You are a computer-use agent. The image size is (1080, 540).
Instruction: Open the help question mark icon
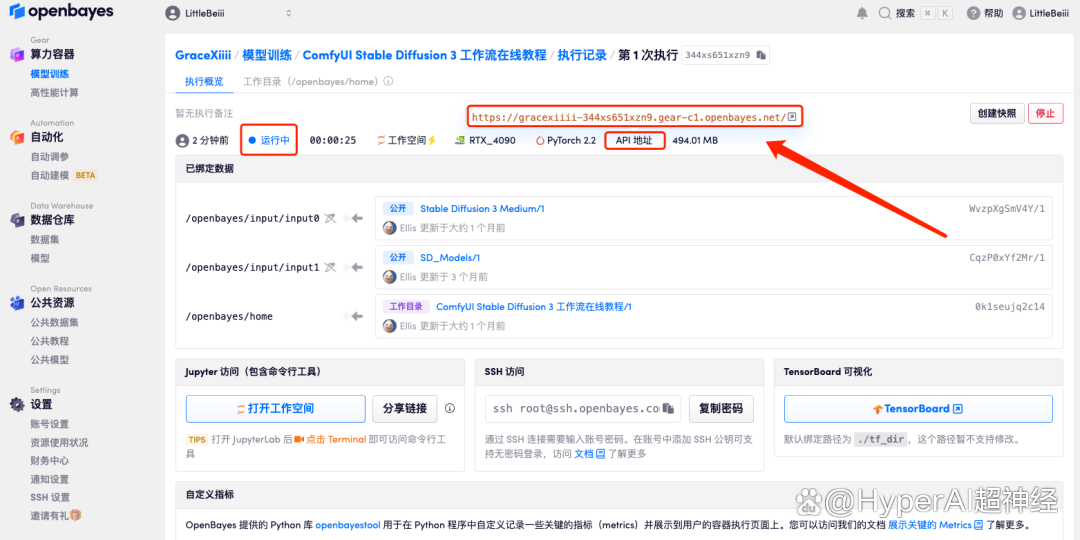pos(973,13)
